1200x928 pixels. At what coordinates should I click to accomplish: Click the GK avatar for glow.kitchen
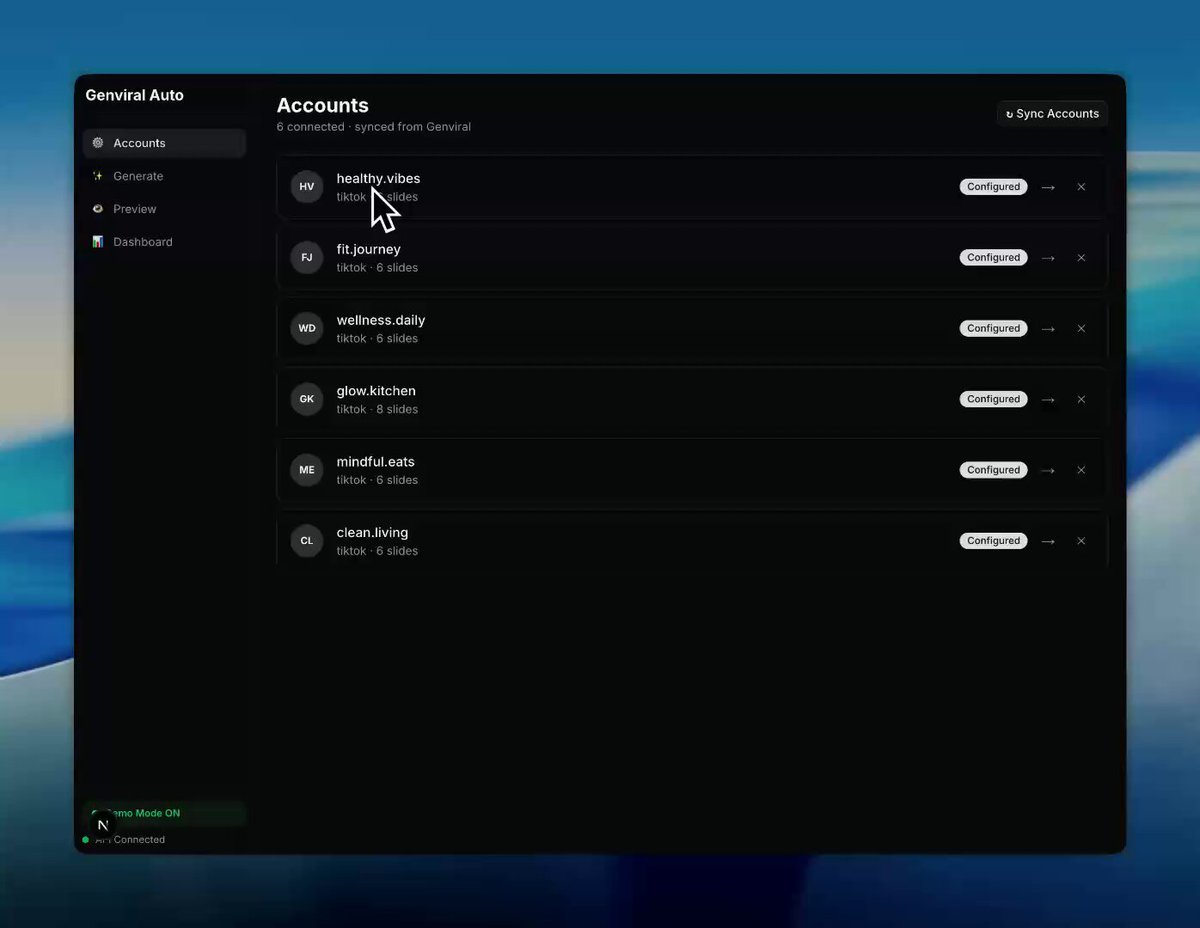(307, 399)
